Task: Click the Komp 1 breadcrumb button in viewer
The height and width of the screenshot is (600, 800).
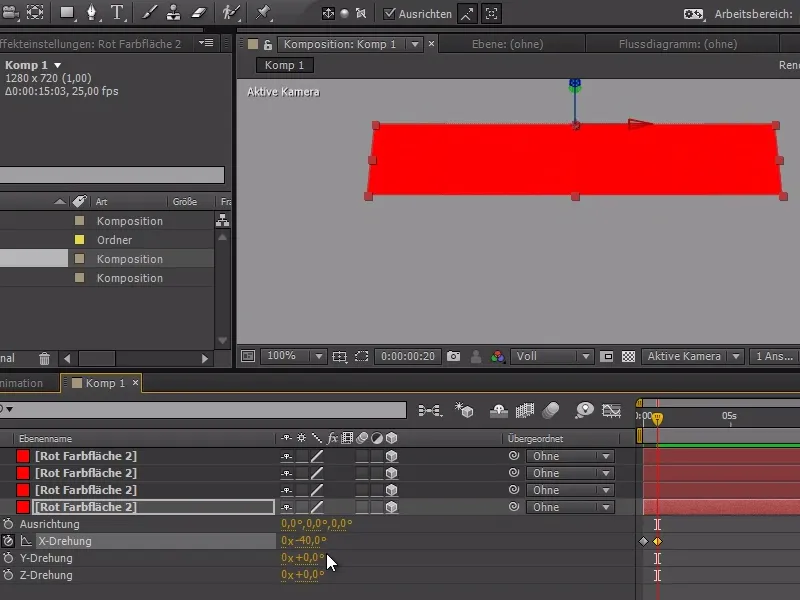Action: point(284,65)
